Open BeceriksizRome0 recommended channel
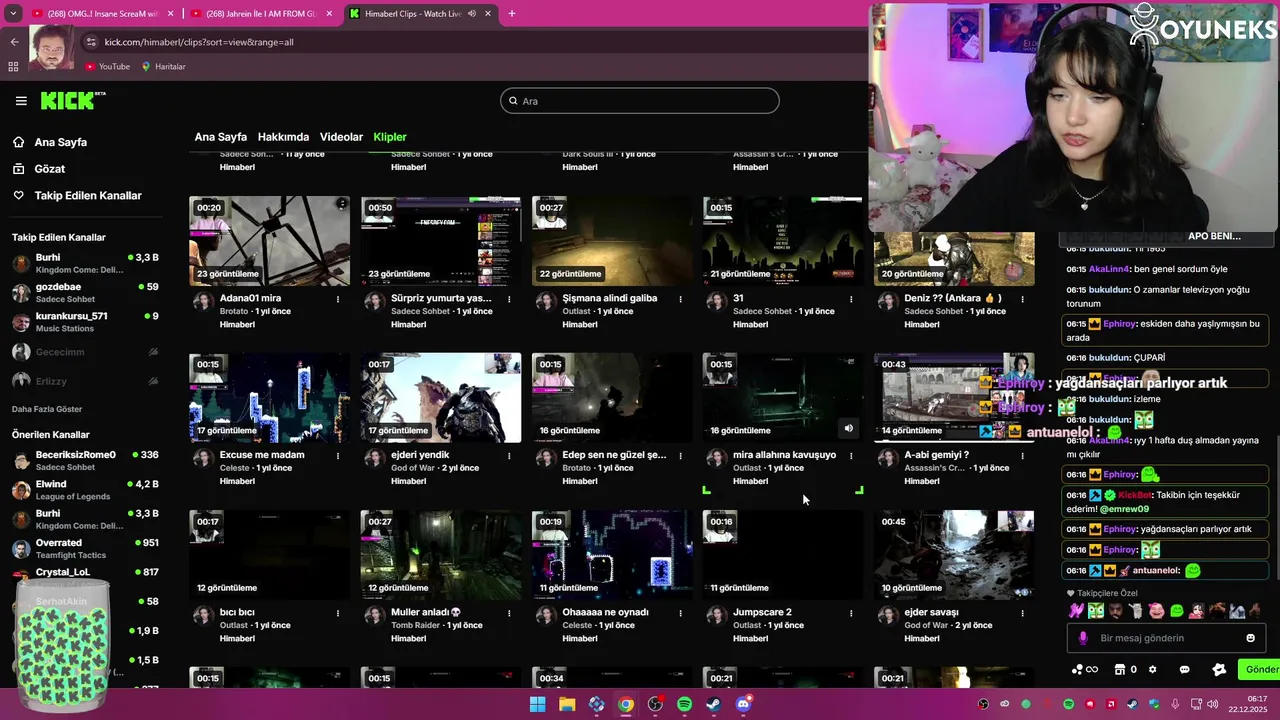Image resolution: width=1280 pixels, height=720 pixels. [85, 460]
